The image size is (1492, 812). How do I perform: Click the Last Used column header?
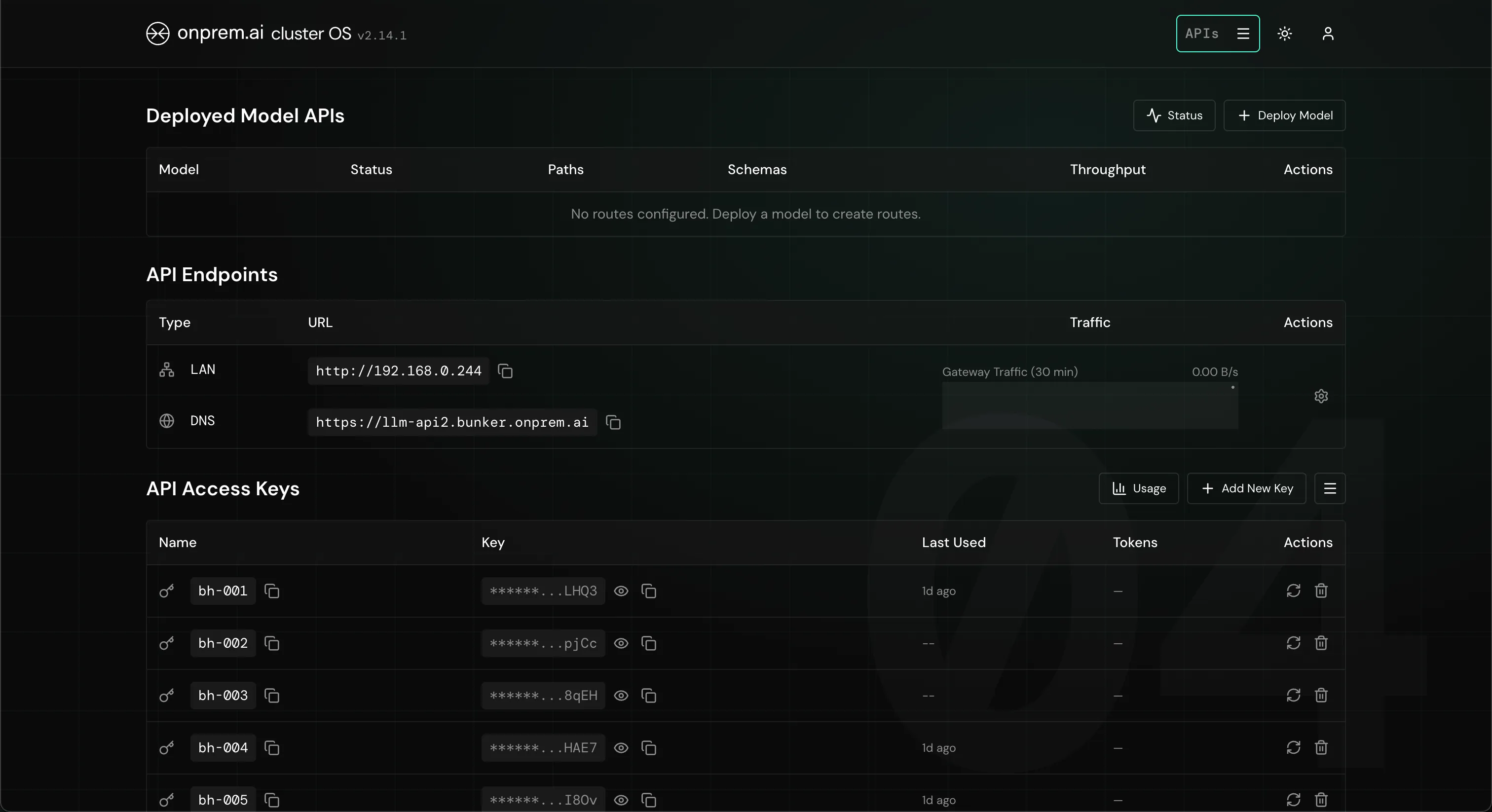[x=953, y=543]
